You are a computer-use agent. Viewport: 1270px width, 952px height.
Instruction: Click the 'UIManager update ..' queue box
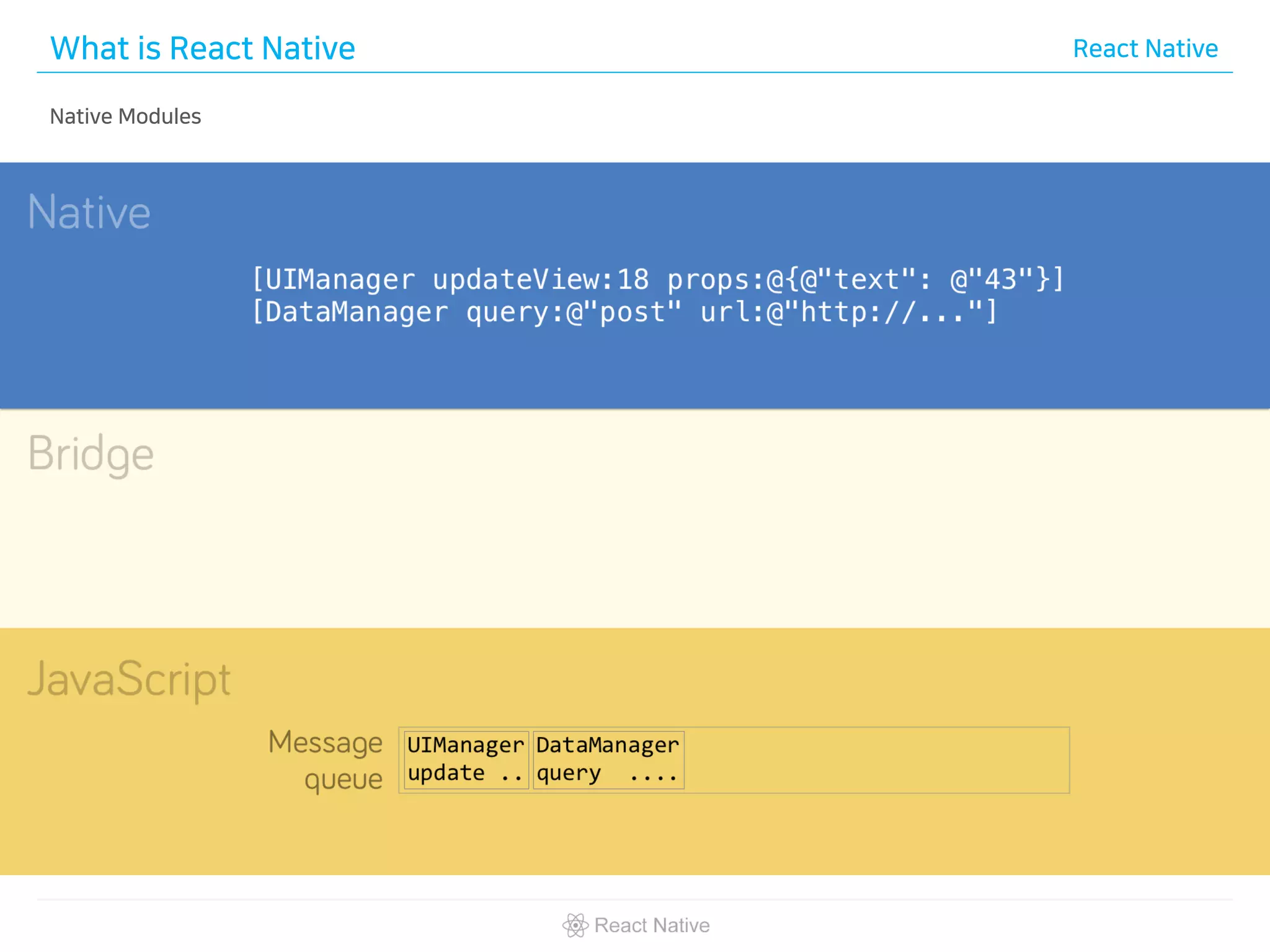coord(466,760)
